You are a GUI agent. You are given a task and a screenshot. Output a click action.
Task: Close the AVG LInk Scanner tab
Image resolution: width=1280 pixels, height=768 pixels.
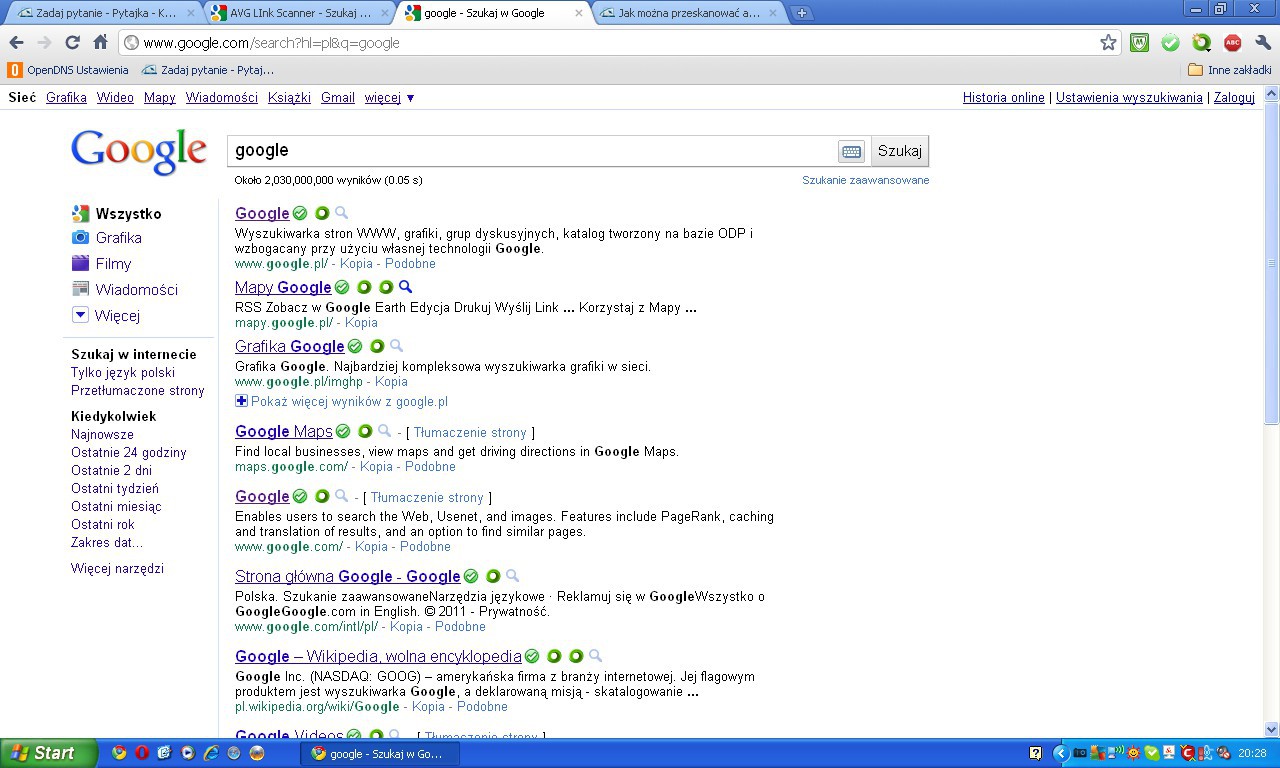coord(384,13)
